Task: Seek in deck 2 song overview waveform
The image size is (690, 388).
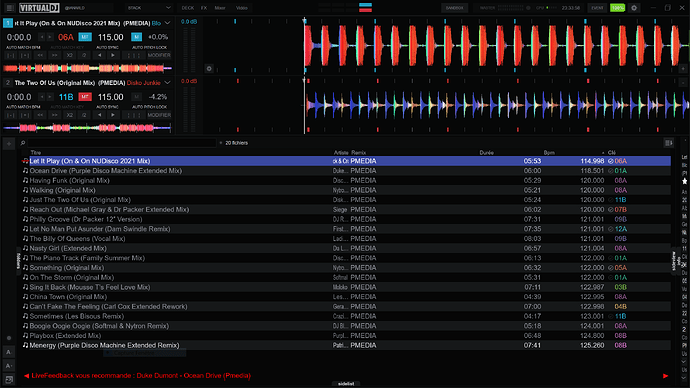Action: click(x=87, y=128)
